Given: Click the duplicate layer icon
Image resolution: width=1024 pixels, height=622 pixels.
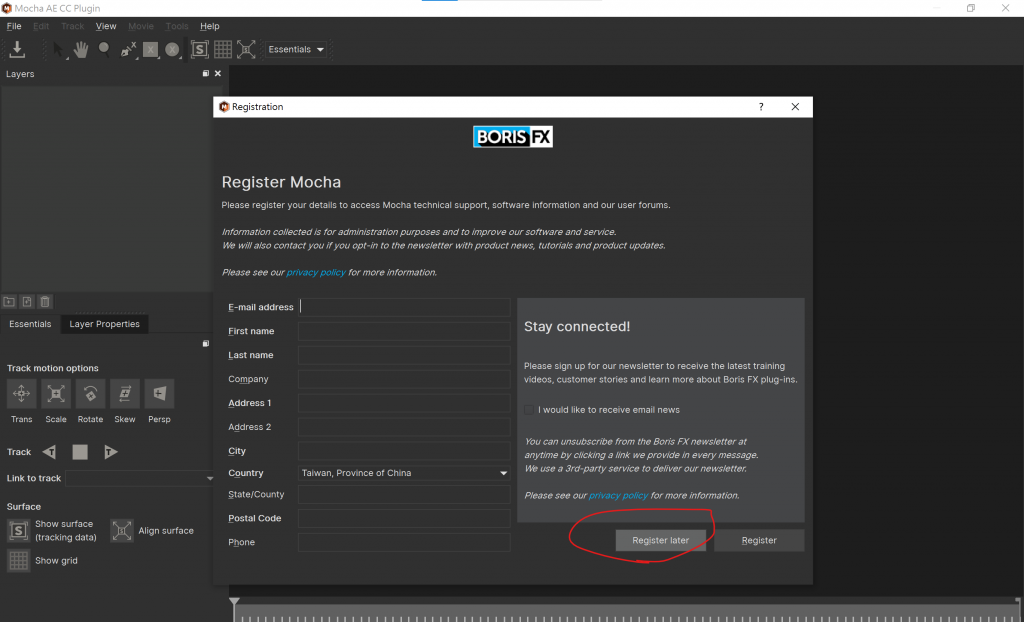Looking at the screenshot, I should pyautogui.click(x=27, y=301).
